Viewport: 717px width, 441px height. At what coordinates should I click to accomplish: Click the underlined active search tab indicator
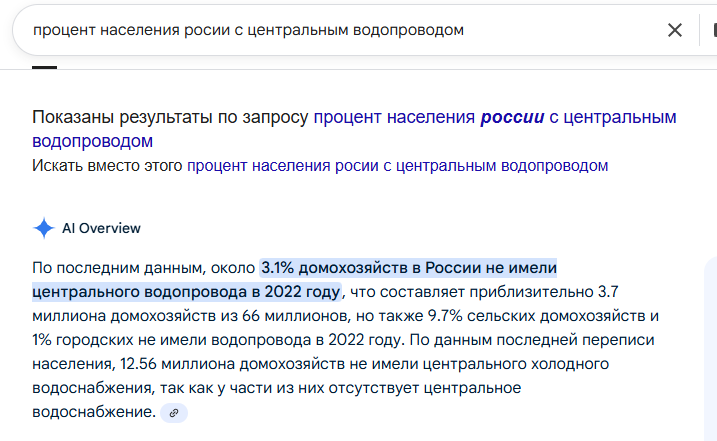tap(44, 66)
